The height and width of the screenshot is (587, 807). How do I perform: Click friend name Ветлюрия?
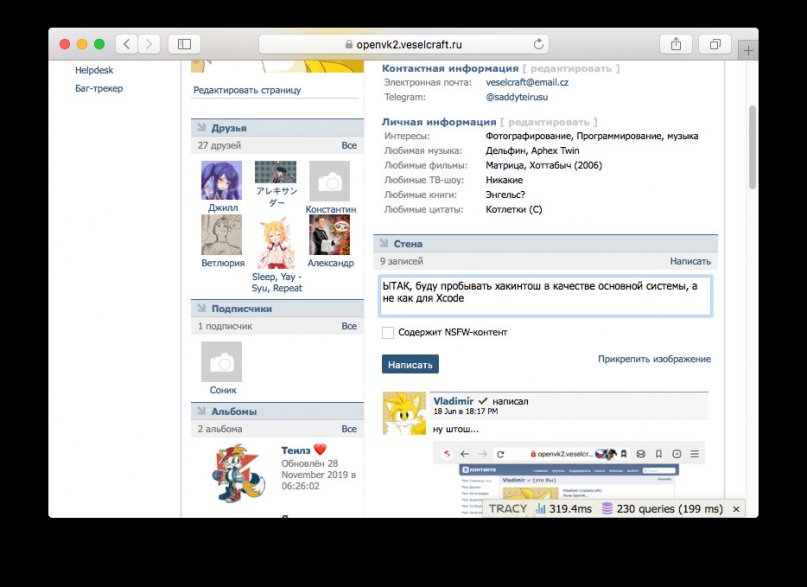(223, 262)
